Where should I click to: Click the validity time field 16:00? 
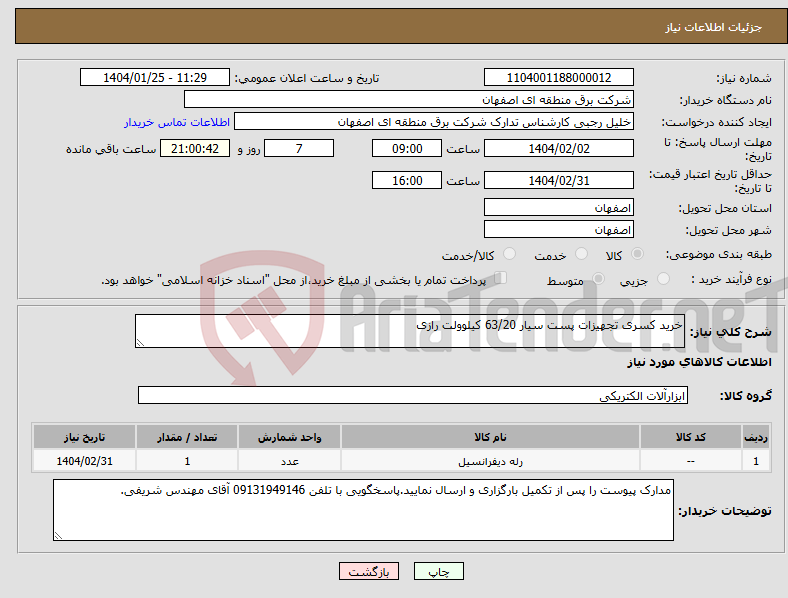(x=407, y=180)
